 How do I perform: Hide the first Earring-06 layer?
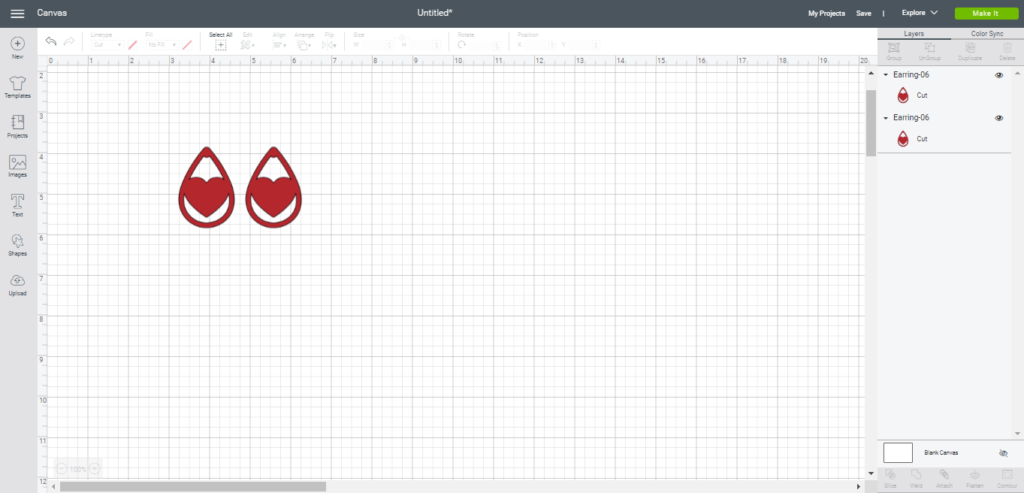click(x=999, y=75)
